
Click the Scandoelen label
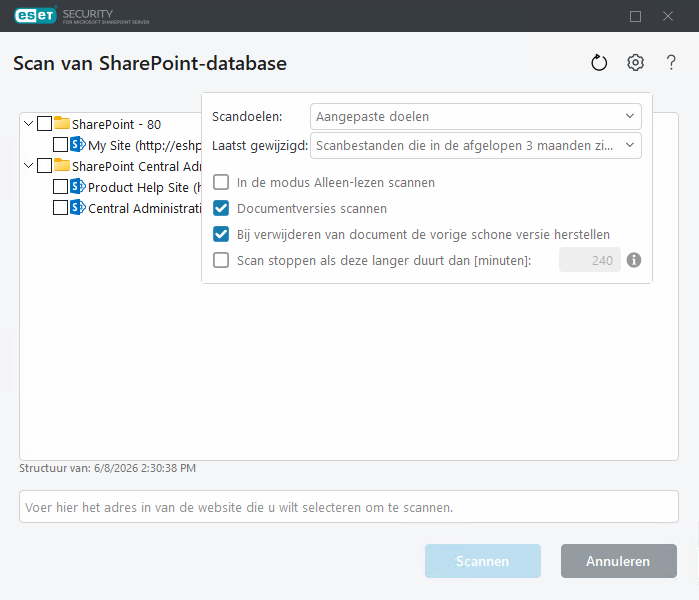247,116
